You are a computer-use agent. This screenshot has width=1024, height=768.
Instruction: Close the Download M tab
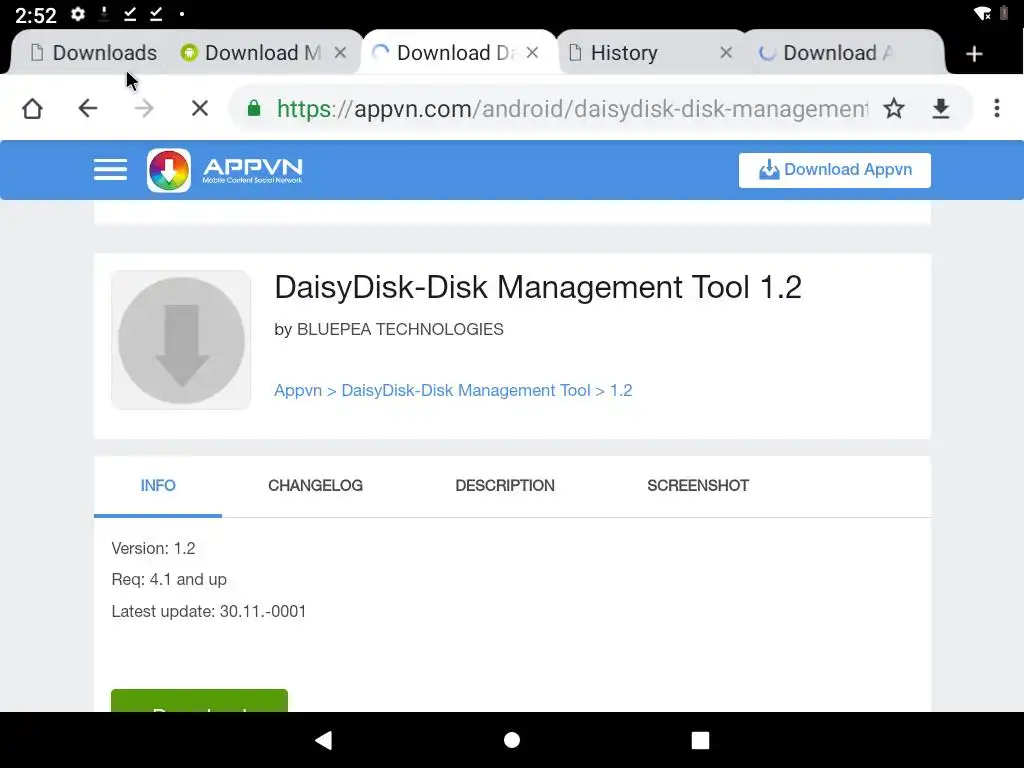[340, 53]
